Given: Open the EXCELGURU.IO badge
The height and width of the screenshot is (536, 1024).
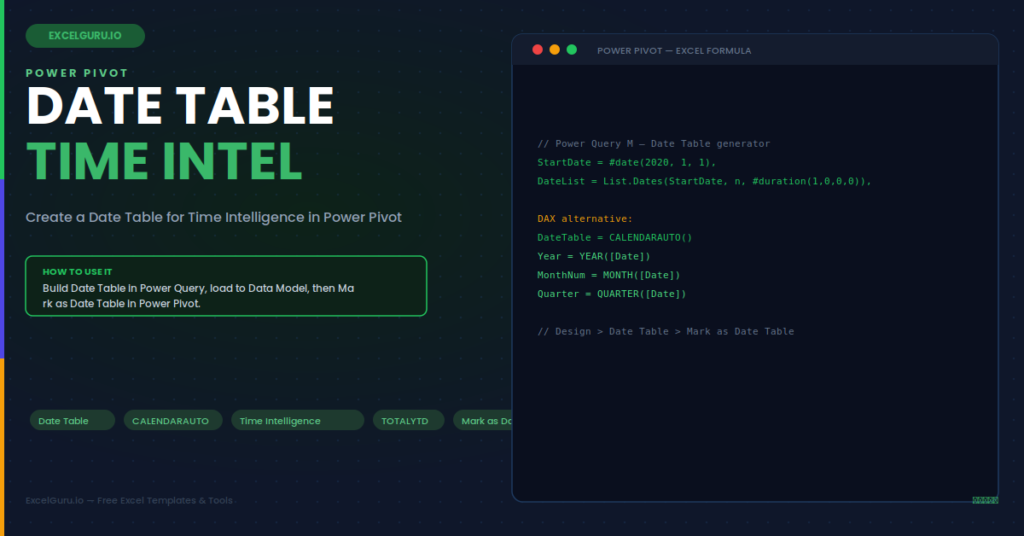Looking at the screenshot, I should tap(85, 36).
